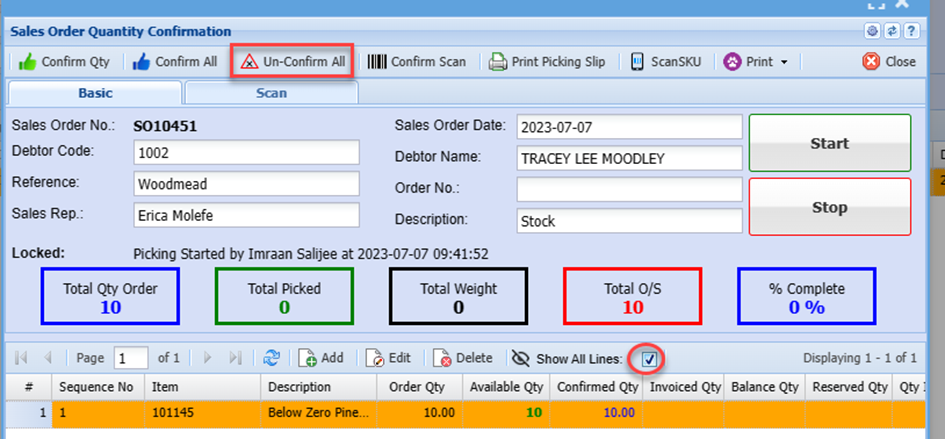Click the Debtor Code field
The image size is (945, 439).
tap(246, 153)
